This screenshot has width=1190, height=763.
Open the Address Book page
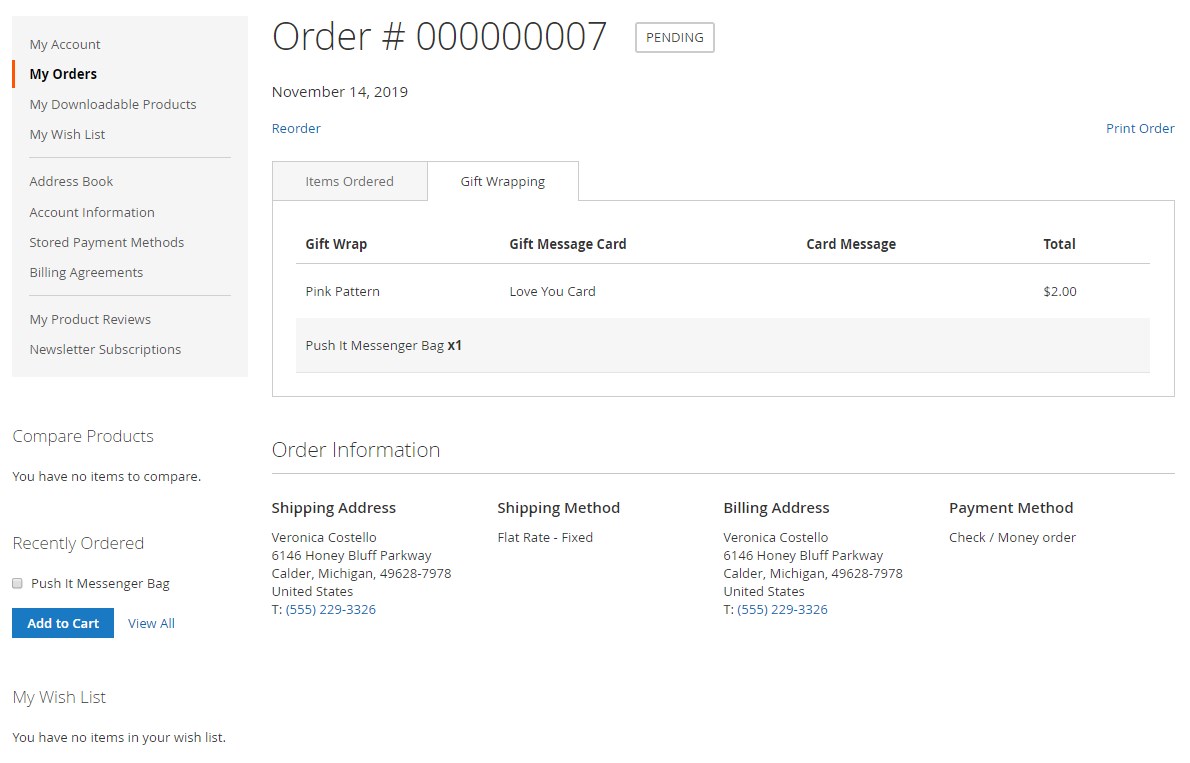tap(71, 181)
